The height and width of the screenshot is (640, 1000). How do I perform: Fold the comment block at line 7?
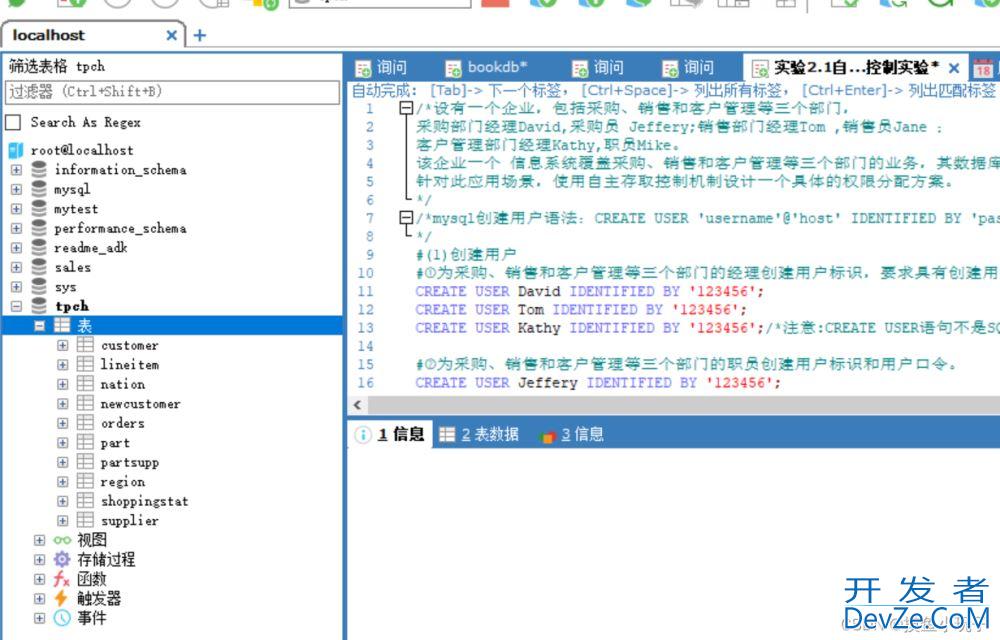pos(406,218)
